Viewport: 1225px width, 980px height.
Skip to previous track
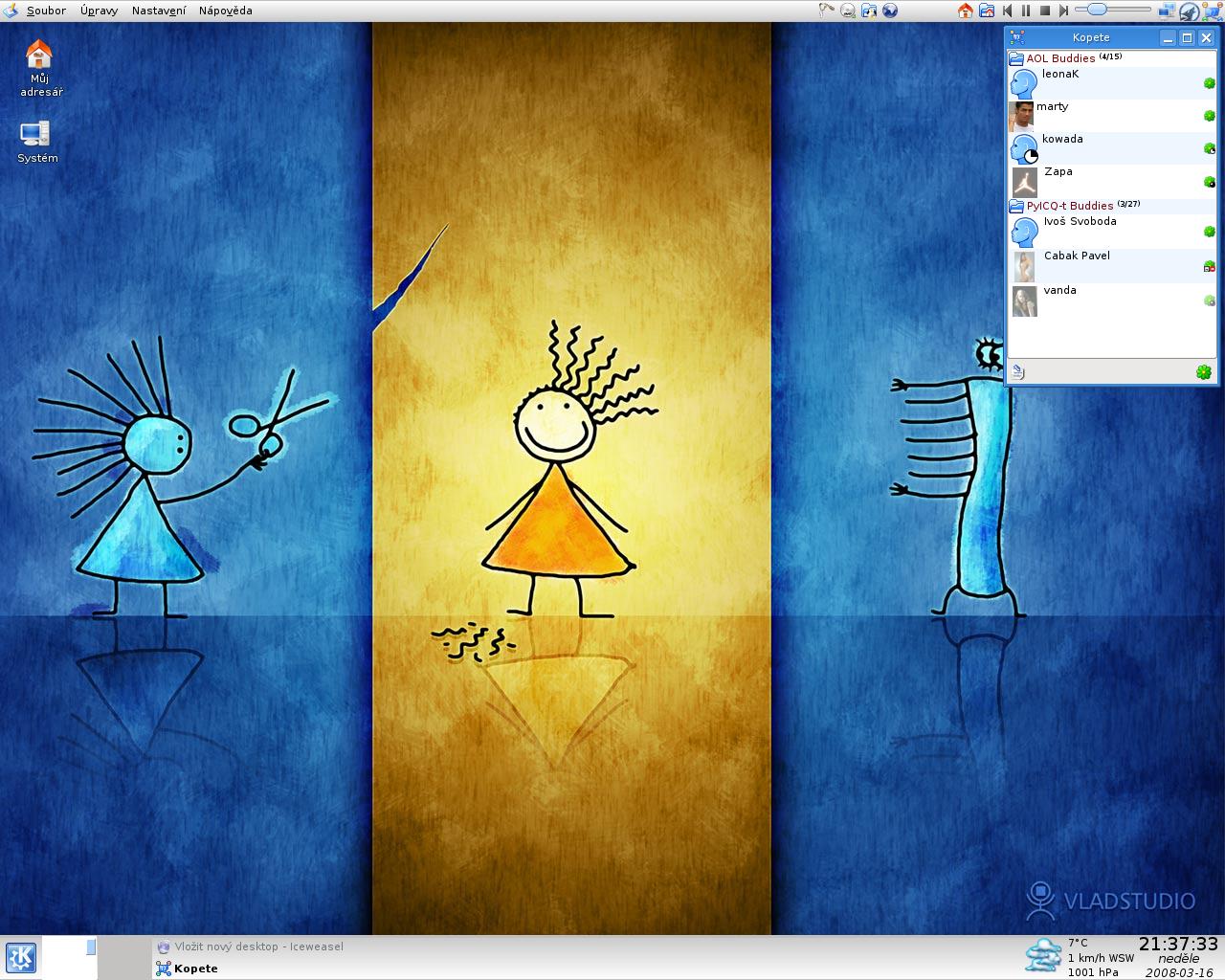tap(1007, 11)
